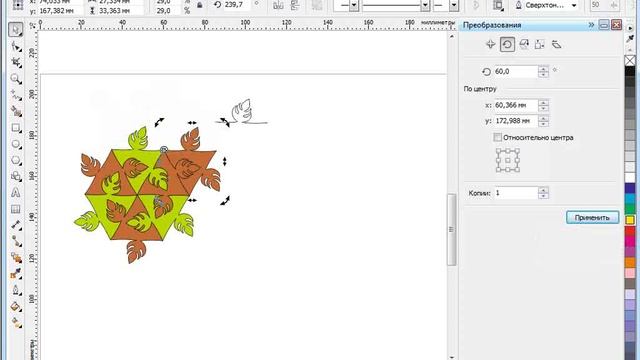Click the property bar rotation field 239,7
This screenshot has height=360, width=640.
[237, 5]
